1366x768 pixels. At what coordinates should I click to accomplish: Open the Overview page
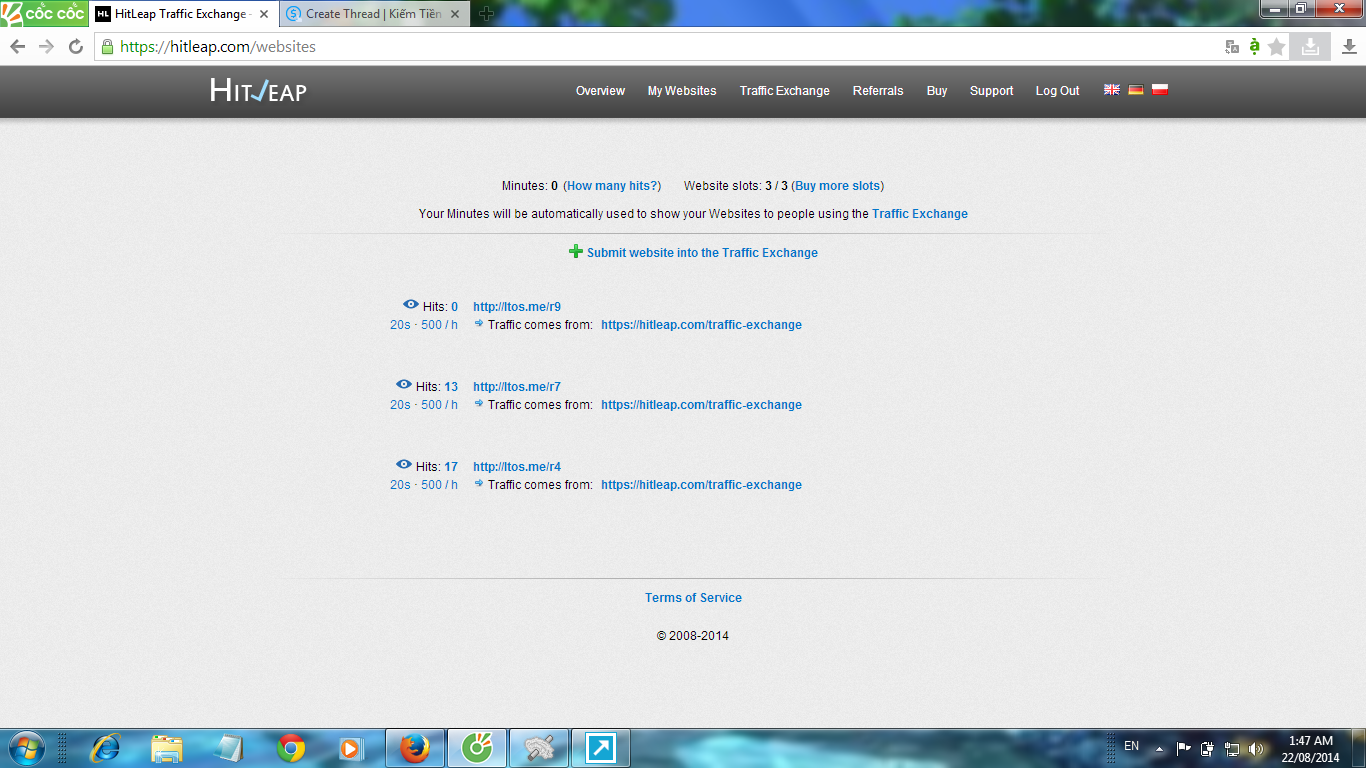pyautogui.click(x=600, y=91)
